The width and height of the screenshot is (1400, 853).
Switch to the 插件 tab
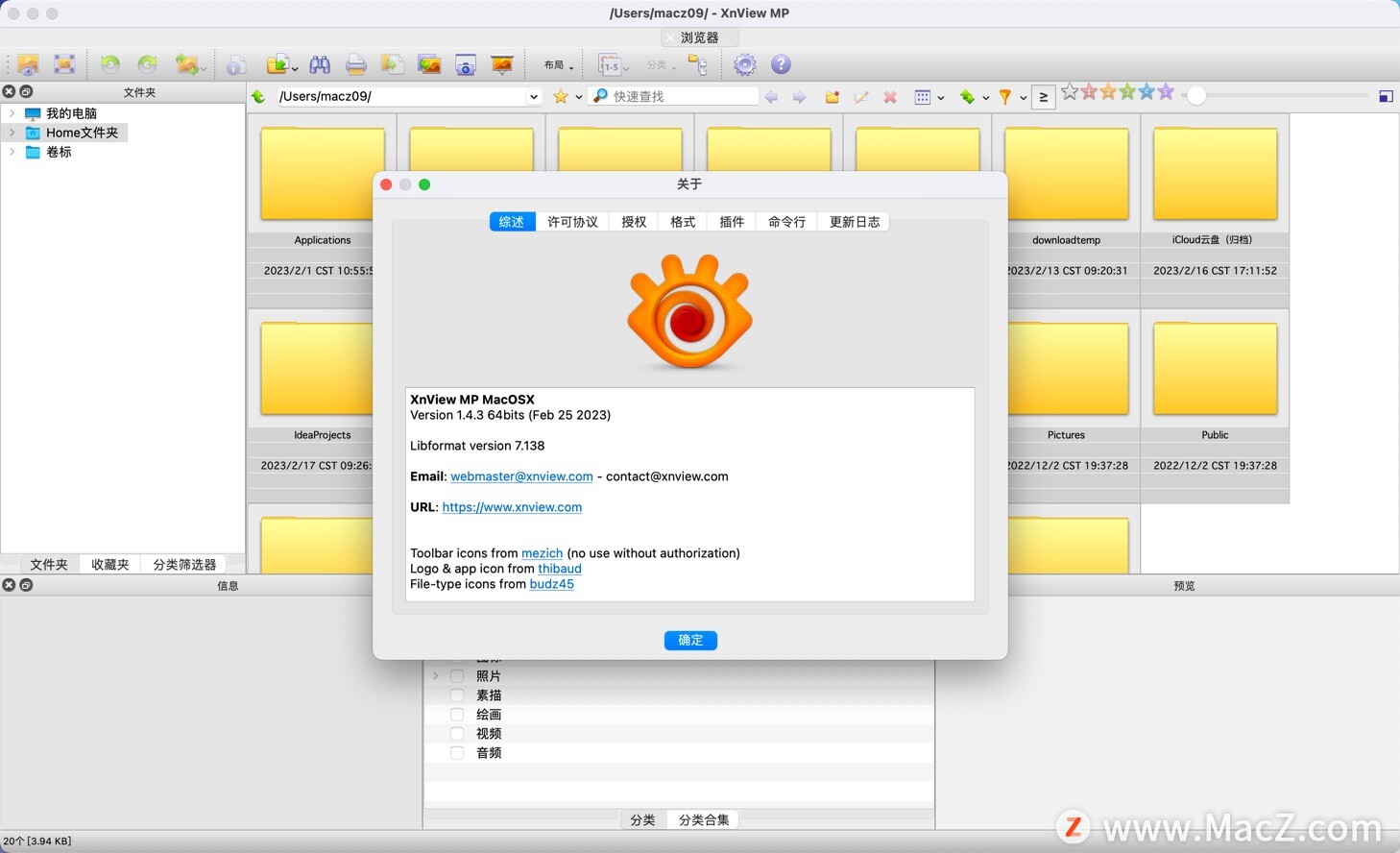[732, 222]
